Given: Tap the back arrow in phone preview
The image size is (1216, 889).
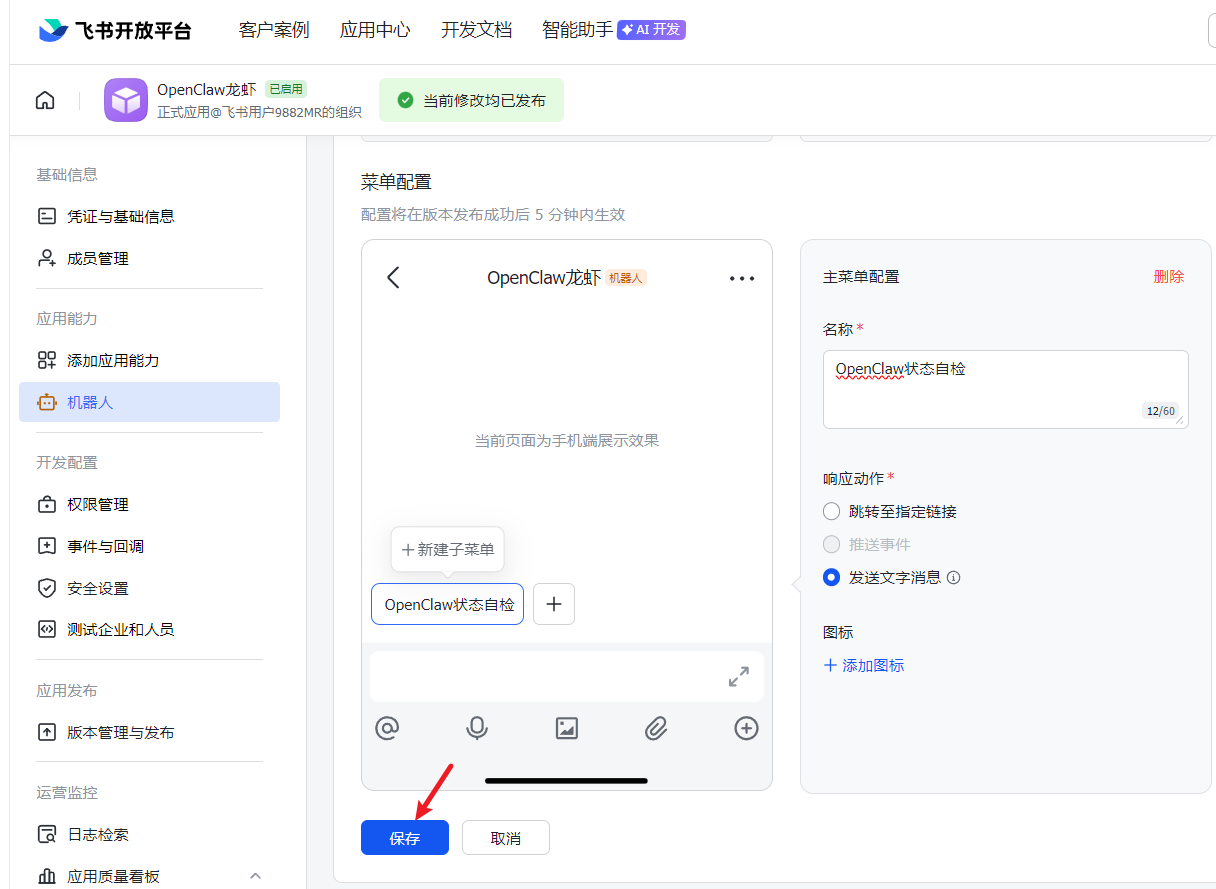Looking at the screenshot, I should (393, 277).
